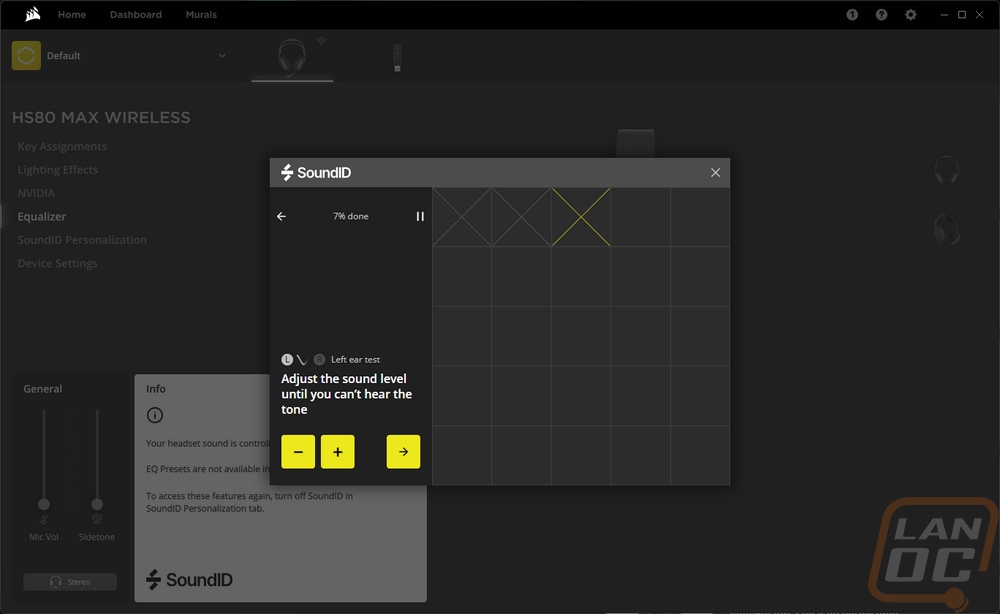Select the headset device icon tab
This screenshot has width=1000, height=614.
click(292, 57)
